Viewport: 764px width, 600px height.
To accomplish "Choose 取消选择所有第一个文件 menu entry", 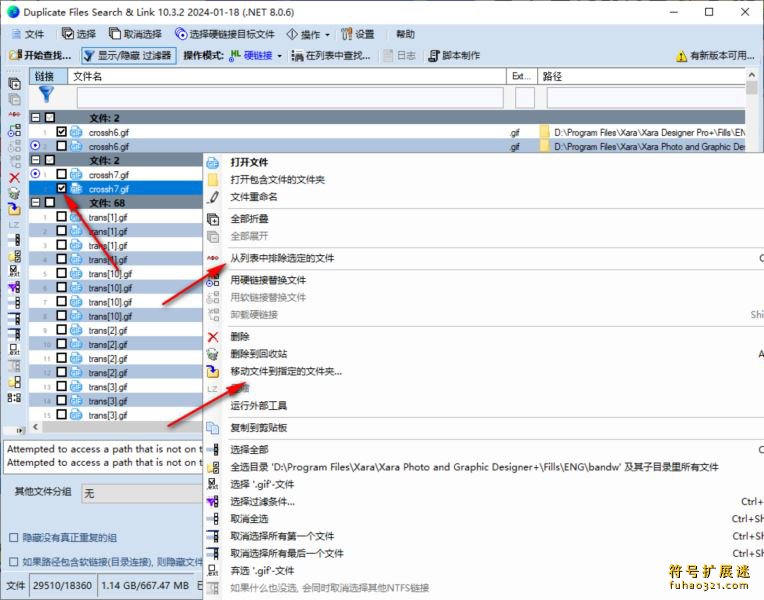I will (x=282, y=536).
